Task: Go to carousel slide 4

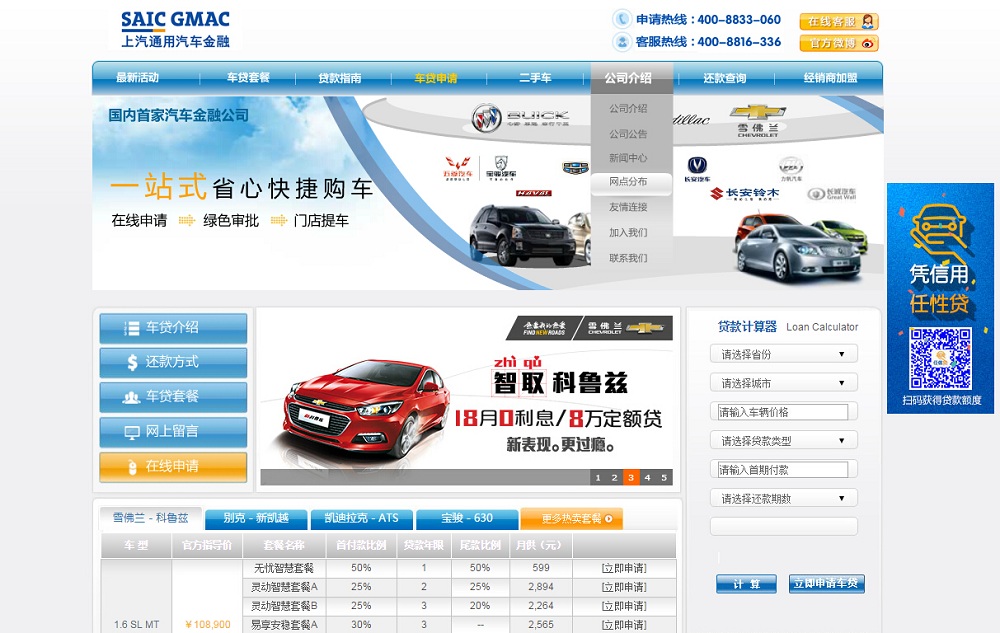Action: [647, 477]
